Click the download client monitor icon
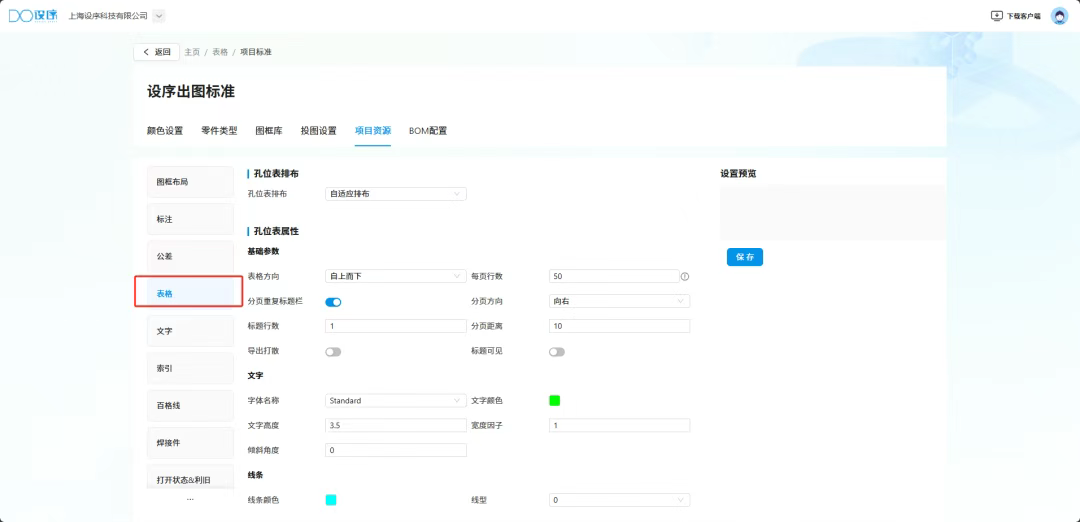The width and height of the screenshot is (1080, 522). pyautogui.click(x=997, y=16)
